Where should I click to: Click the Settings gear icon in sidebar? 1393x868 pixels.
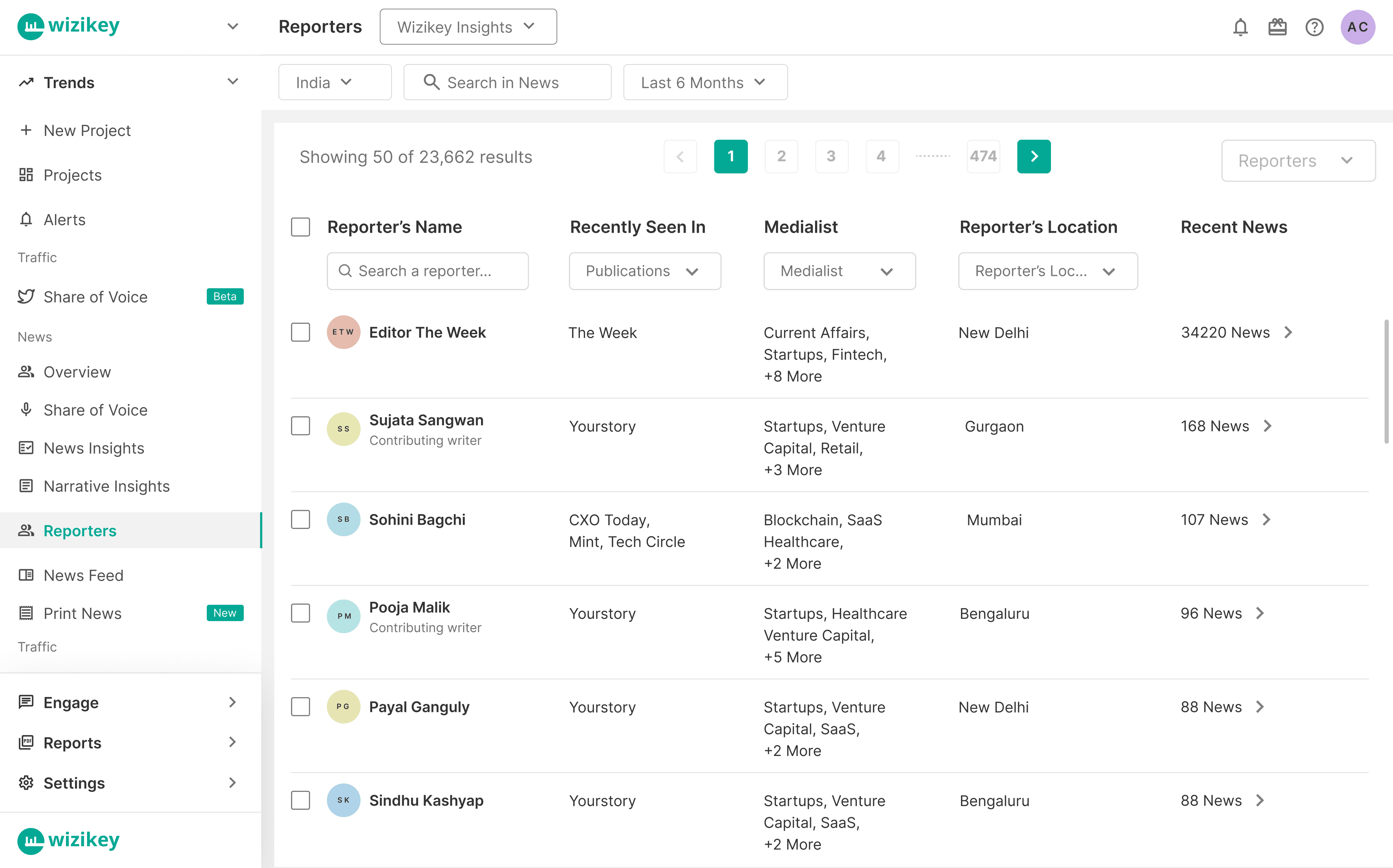click(26, 783)
